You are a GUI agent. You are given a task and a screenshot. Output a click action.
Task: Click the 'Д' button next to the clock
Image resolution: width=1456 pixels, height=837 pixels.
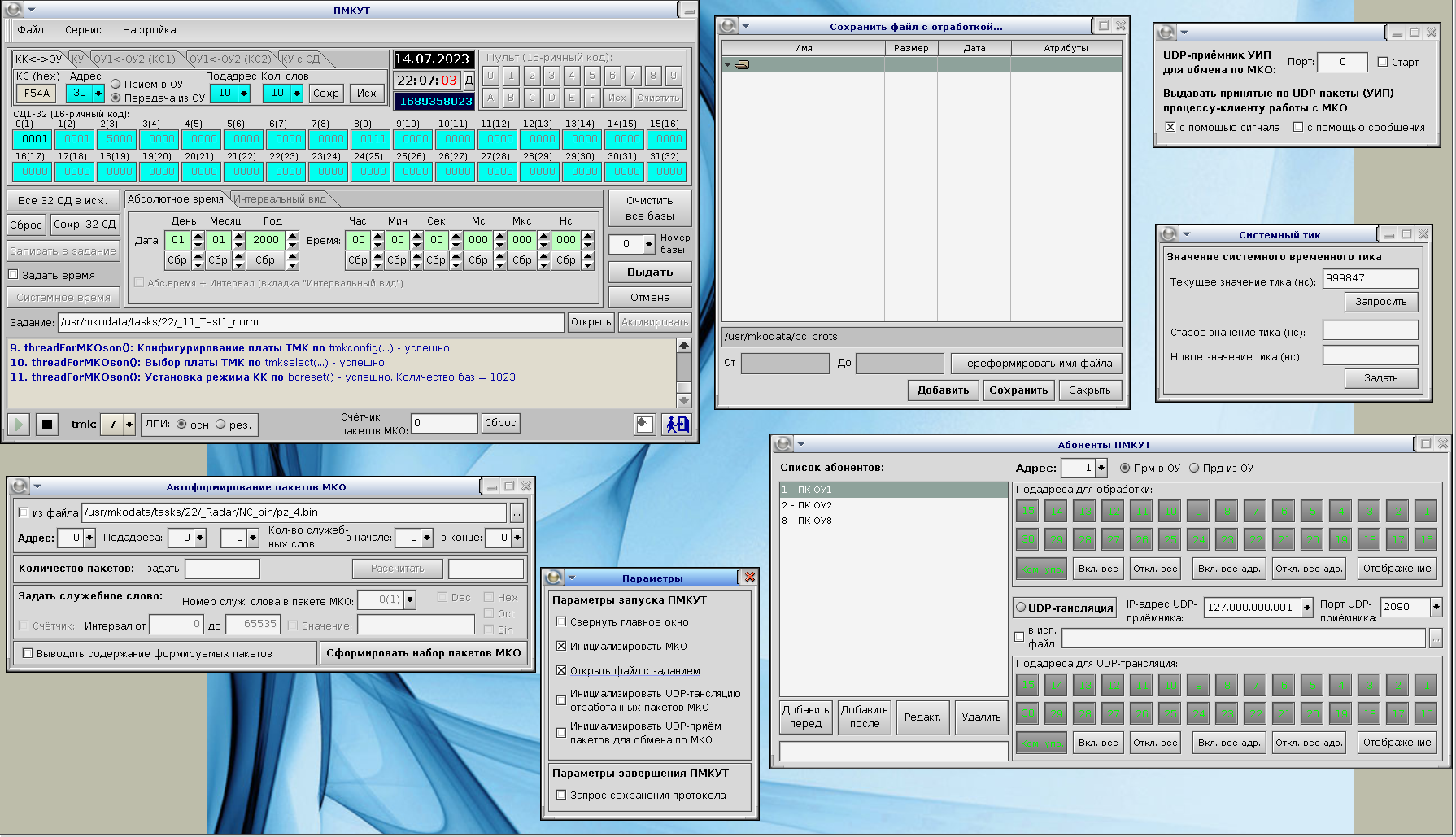coord(469,81)
